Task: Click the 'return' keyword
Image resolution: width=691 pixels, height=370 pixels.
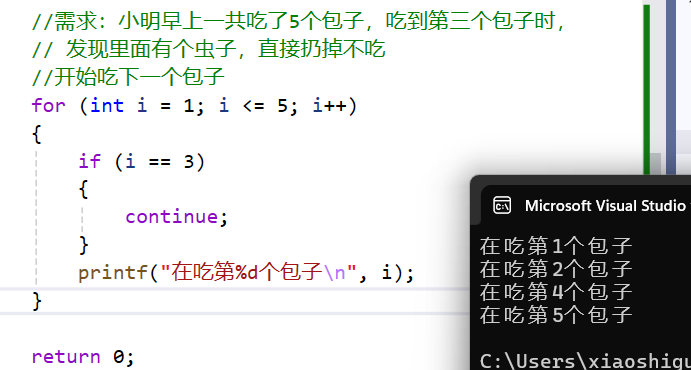Action: pyautogui.click(x=66, y=356)
